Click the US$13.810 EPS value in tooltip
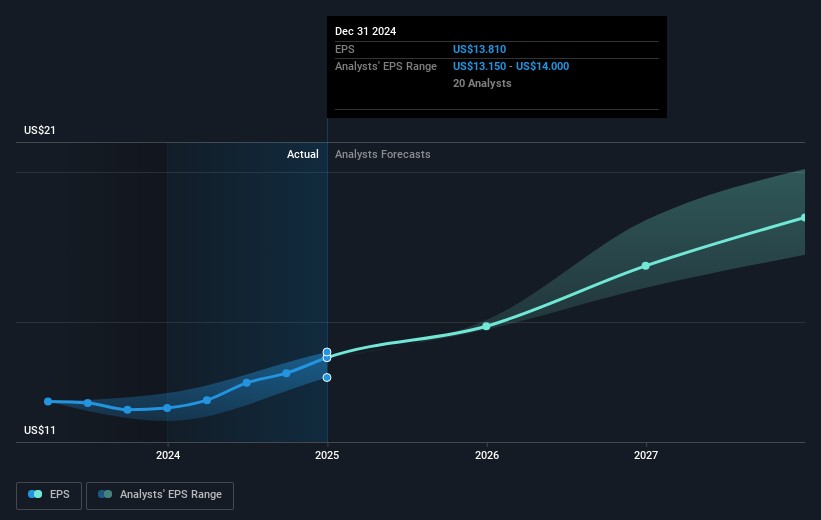This screenshot has height=520, width=821. (481, 49)
